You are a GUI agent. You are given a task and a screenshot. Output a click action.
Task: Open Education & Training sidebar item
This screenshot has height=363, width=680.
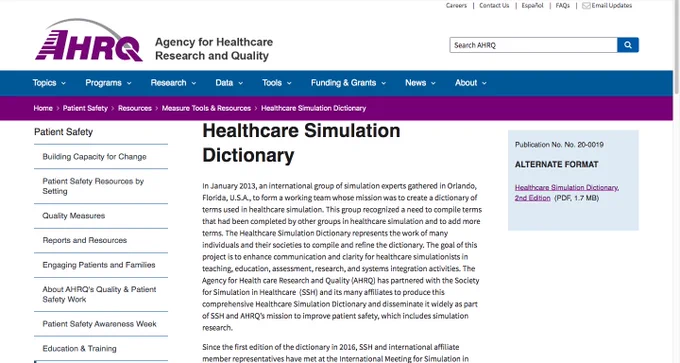[79, 349]
